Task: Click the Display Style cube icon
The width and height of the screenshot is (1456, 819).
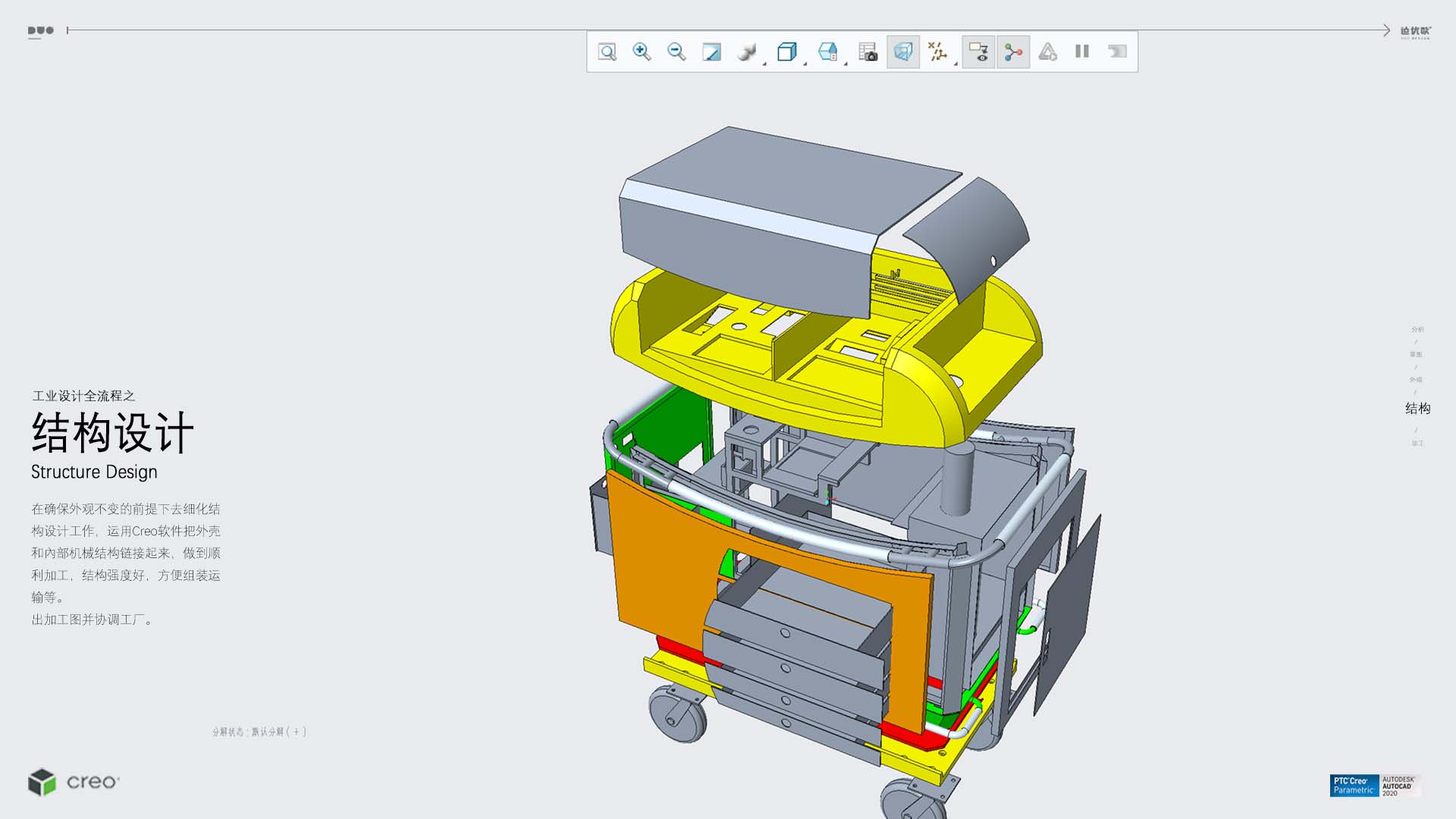Action: (786, 52)
